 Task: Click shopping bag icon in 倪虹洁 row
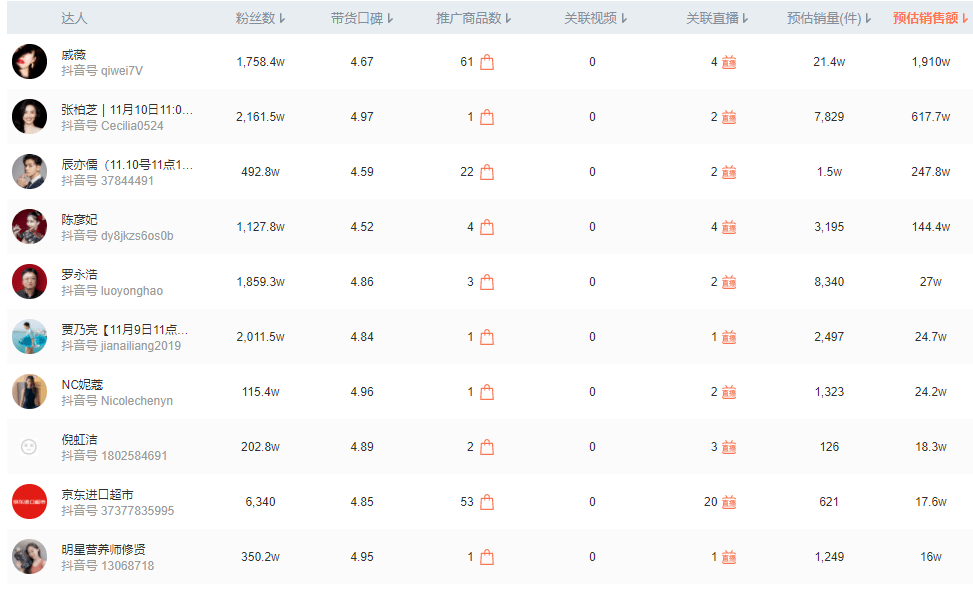pos(487,447)
